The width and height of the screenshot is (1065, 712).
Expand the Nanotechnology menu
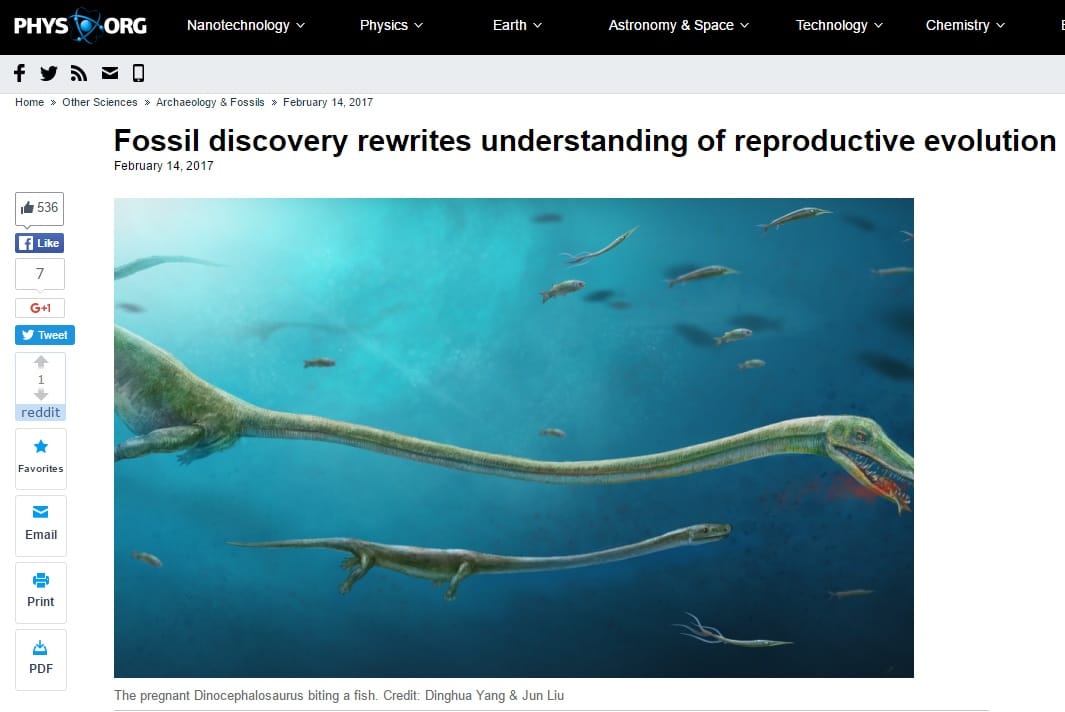pos(246,26)
